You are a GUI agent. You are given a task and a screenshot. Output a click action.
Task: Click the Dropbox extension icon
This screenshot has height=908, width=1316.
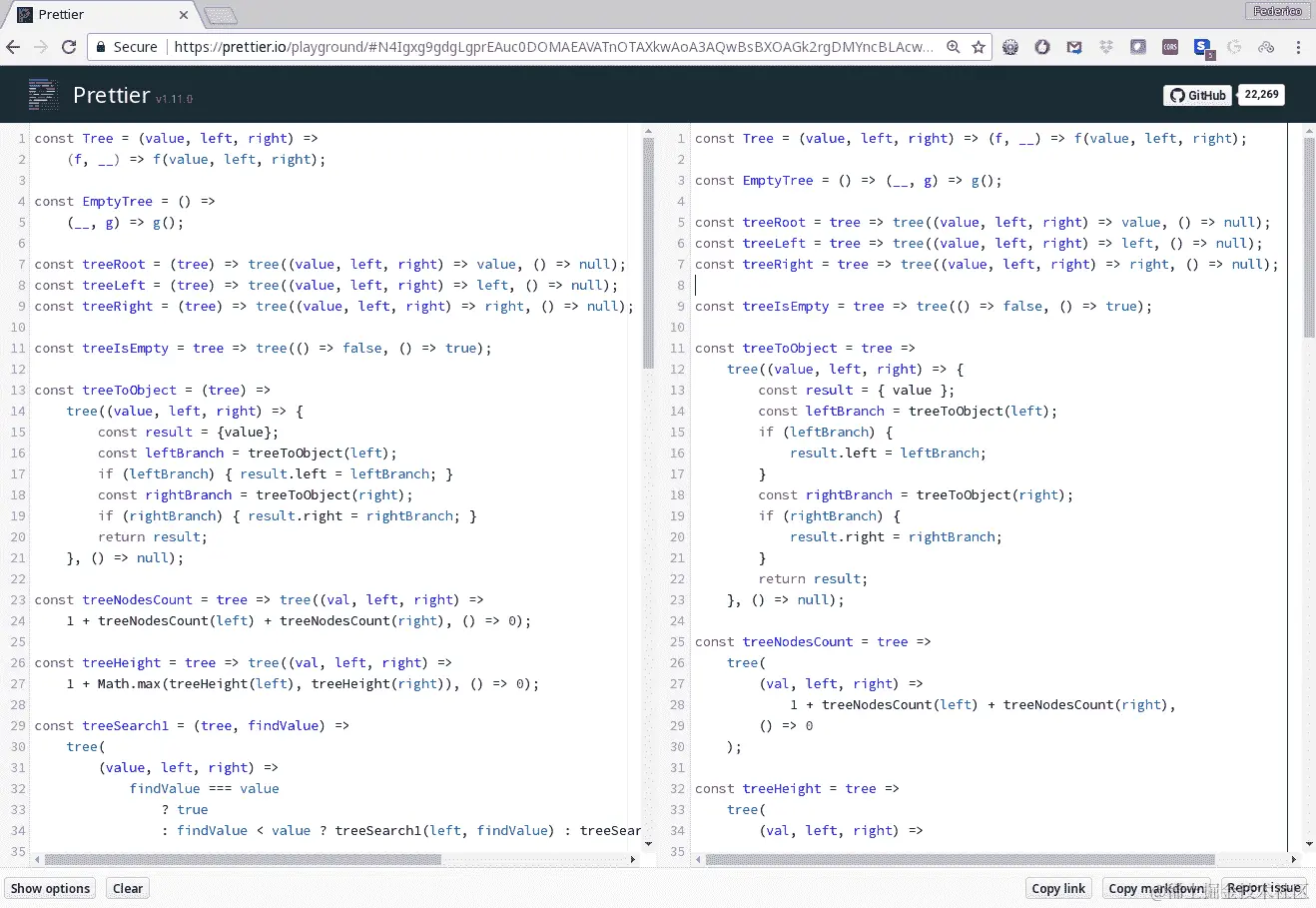pos(1106,47)
